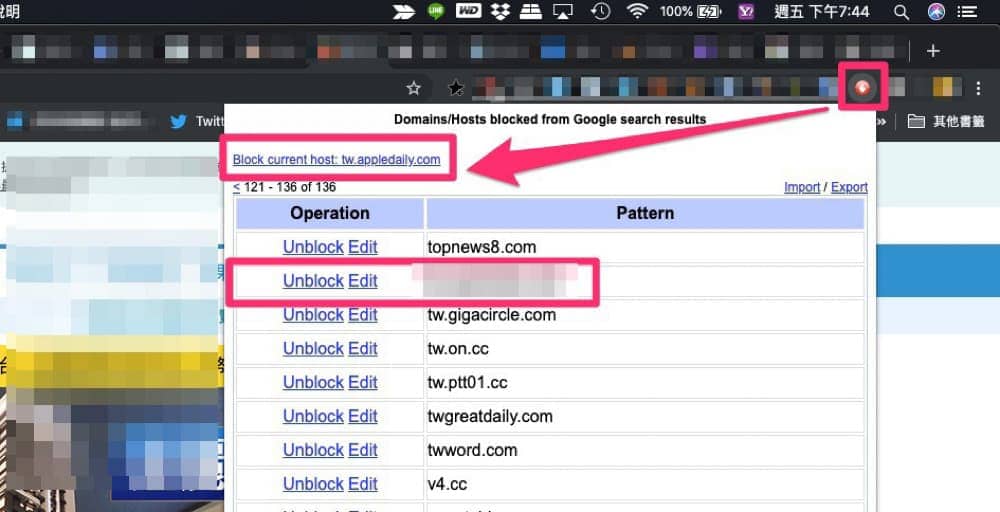This screenshot has height=512, width=1000.
Task: Open the Dropbox menu bar icon
Action: tap(500, 11)
